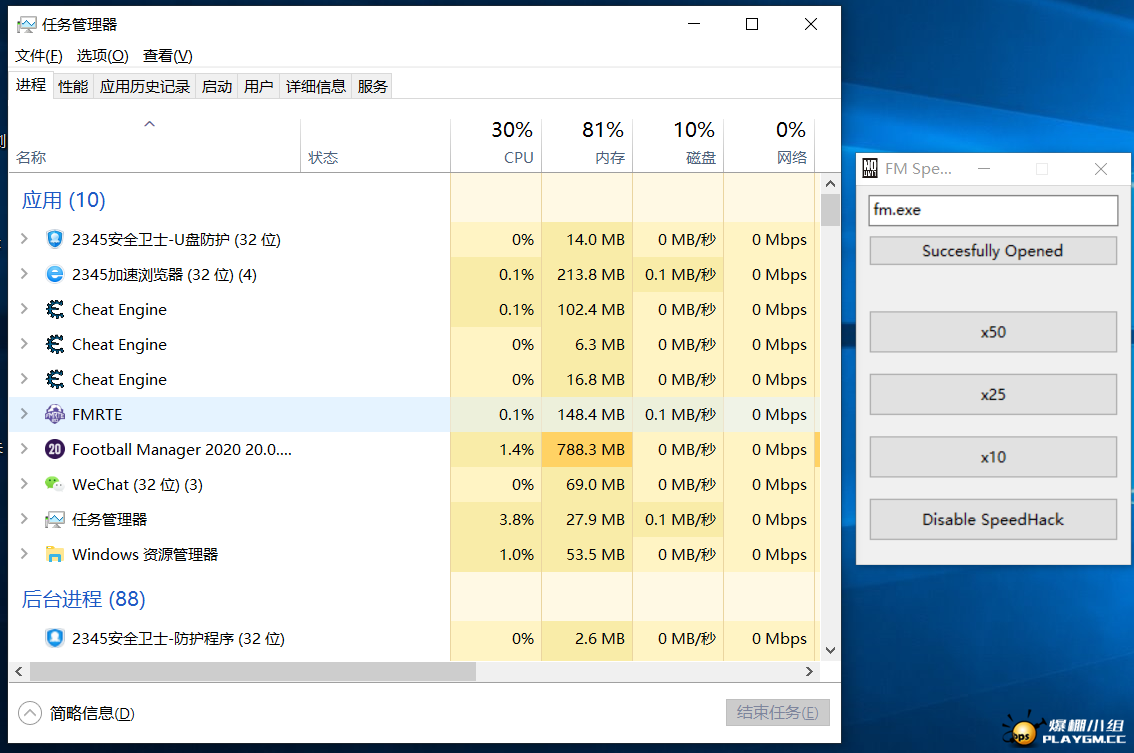Open the 选项(O) menu
Viewport: 1134px width, 753px height.
click(x=103, y=56)
